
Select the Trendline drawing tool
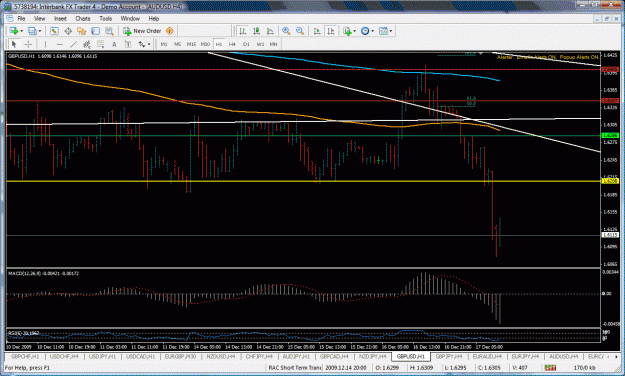[73, 44]
